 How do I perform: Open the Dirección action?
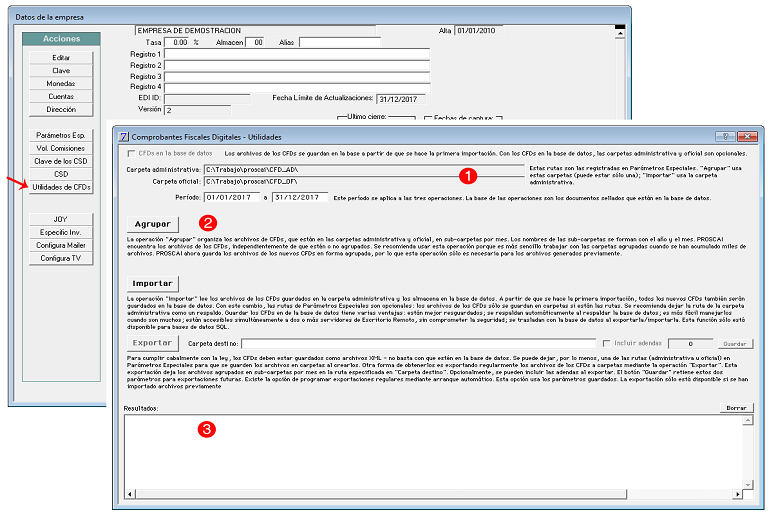61,109
